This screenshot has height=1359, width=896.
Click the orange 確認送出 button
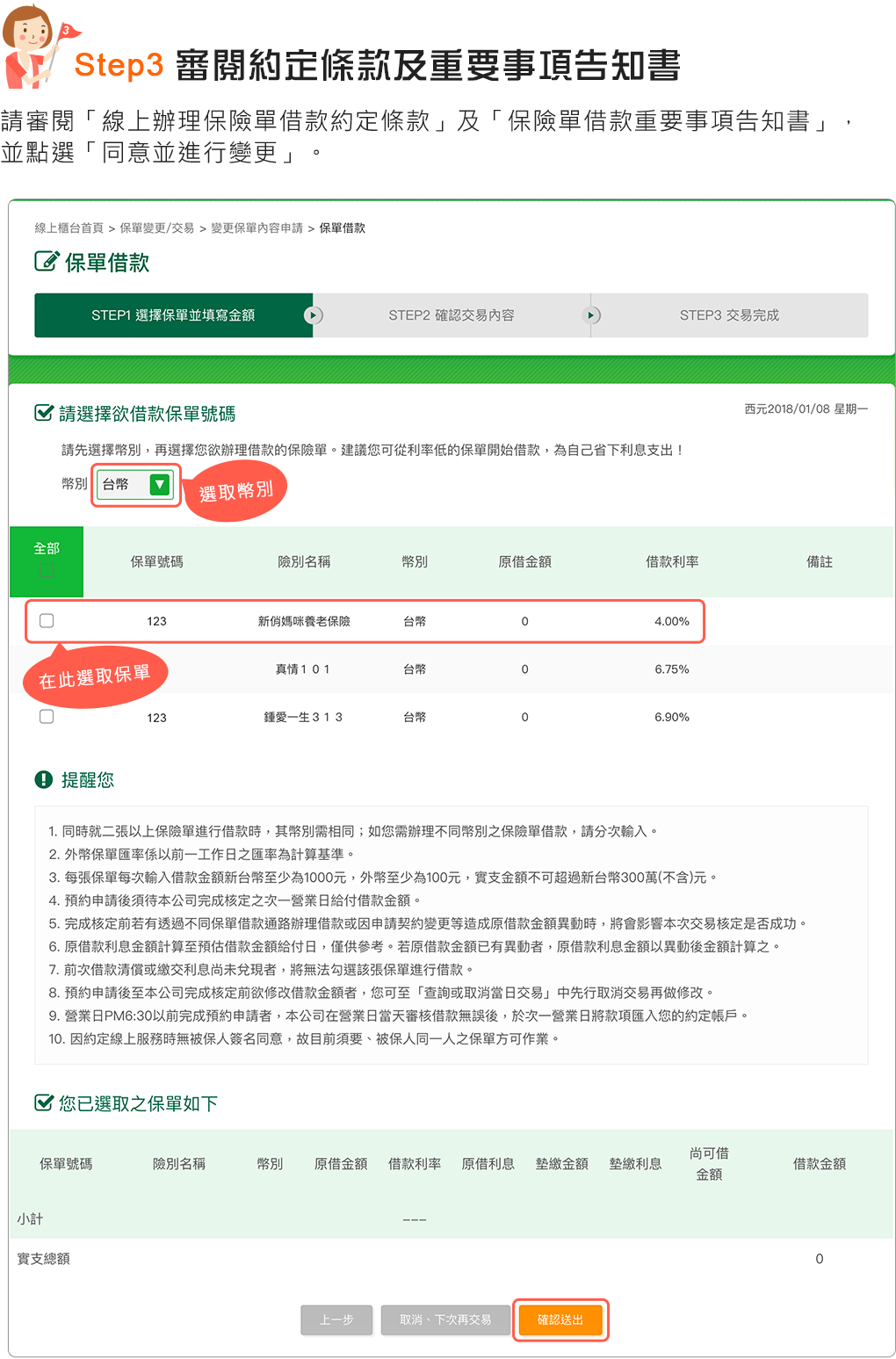560,1319
